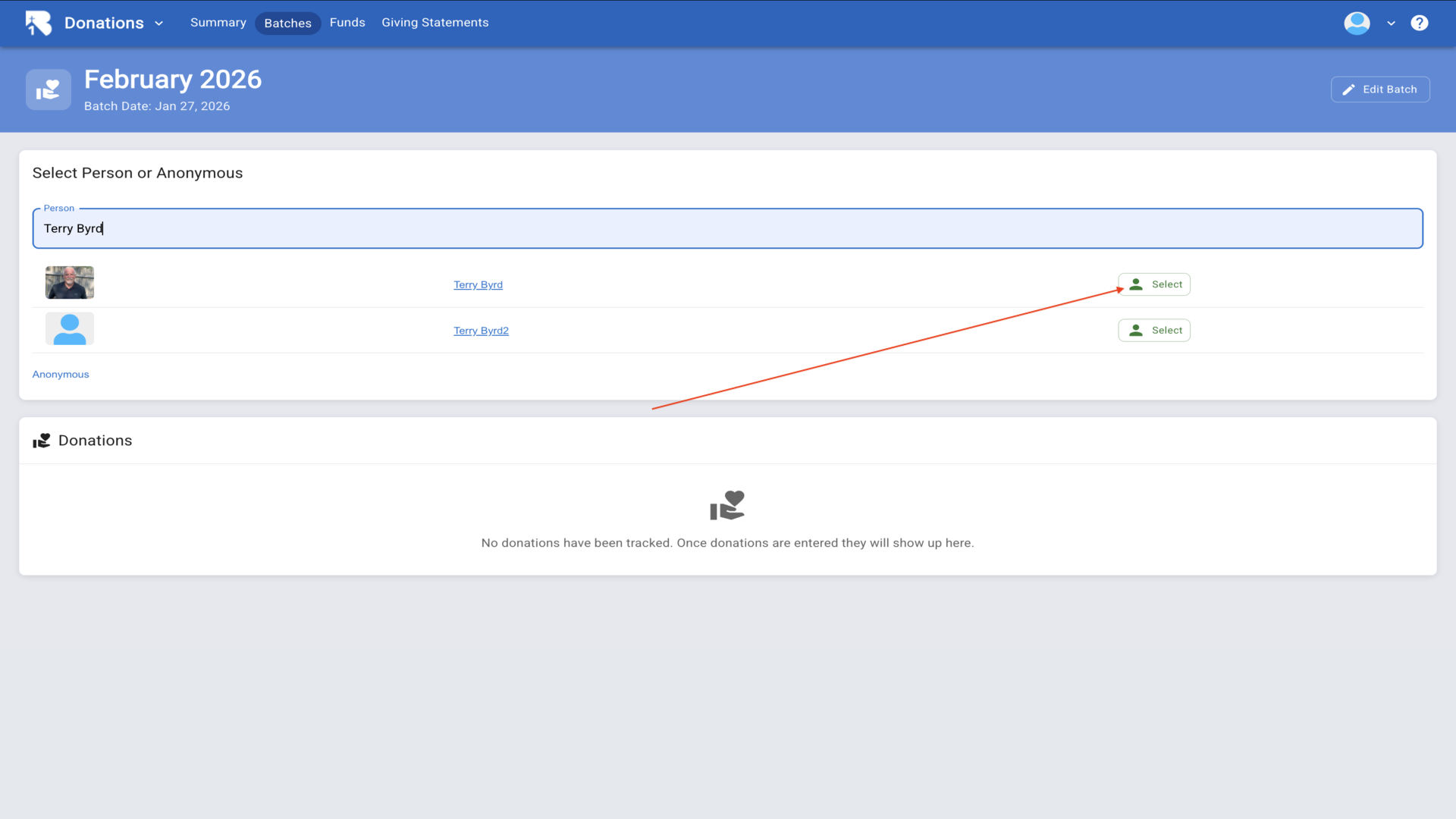Viewport: 1456px width, 819px height.
Task: Expand the Donations module dropdown
Action: (x=158, y=24)
